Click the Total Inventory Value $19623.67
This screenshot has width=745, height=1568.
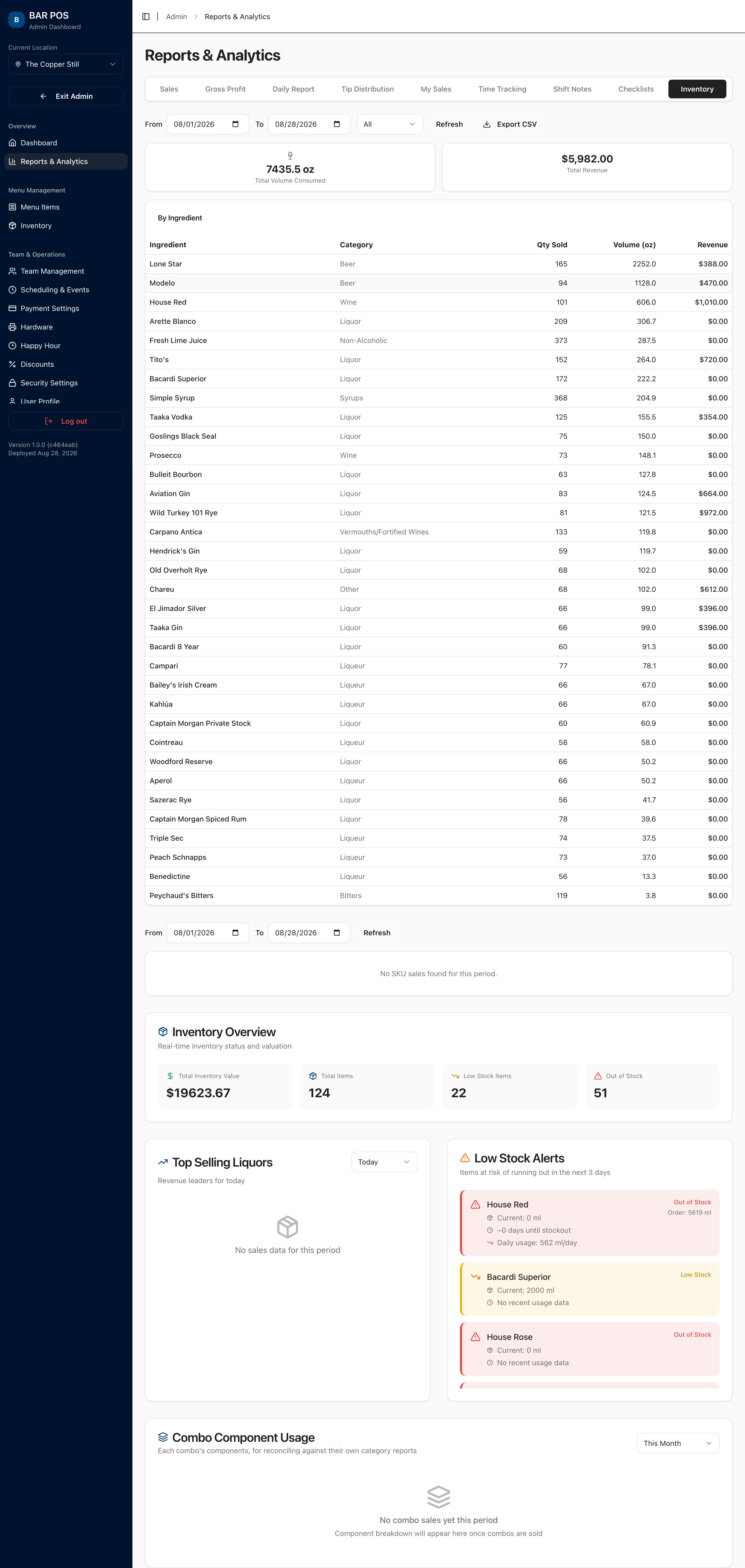(198, 1093)
